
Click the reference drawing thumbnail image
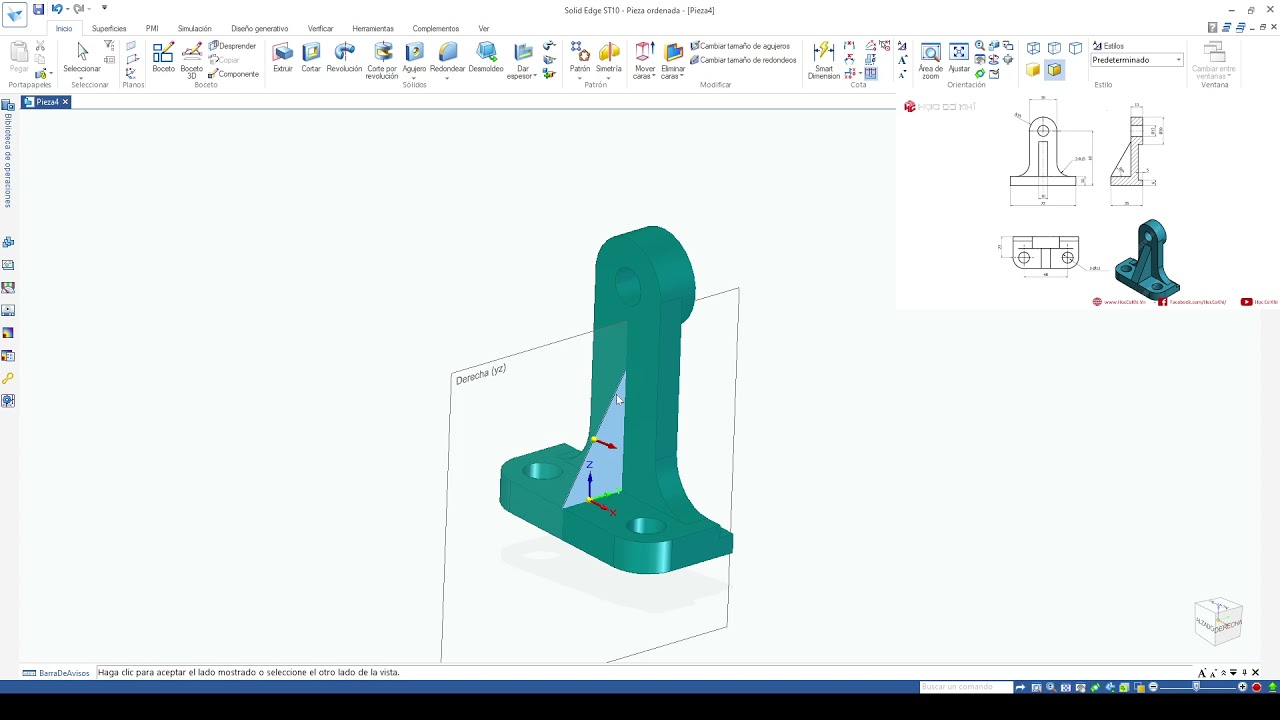tap(1088, 202)
